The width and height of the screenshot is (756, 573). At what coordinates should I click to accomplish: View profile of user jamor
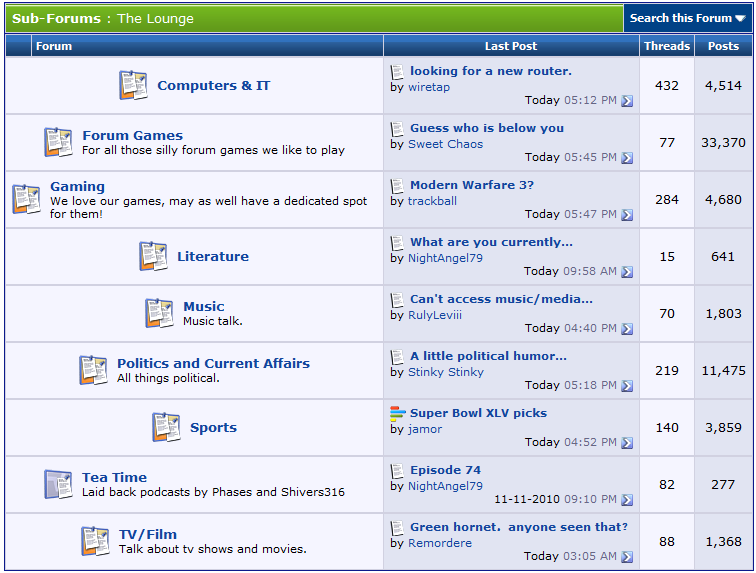coord(425,428)
